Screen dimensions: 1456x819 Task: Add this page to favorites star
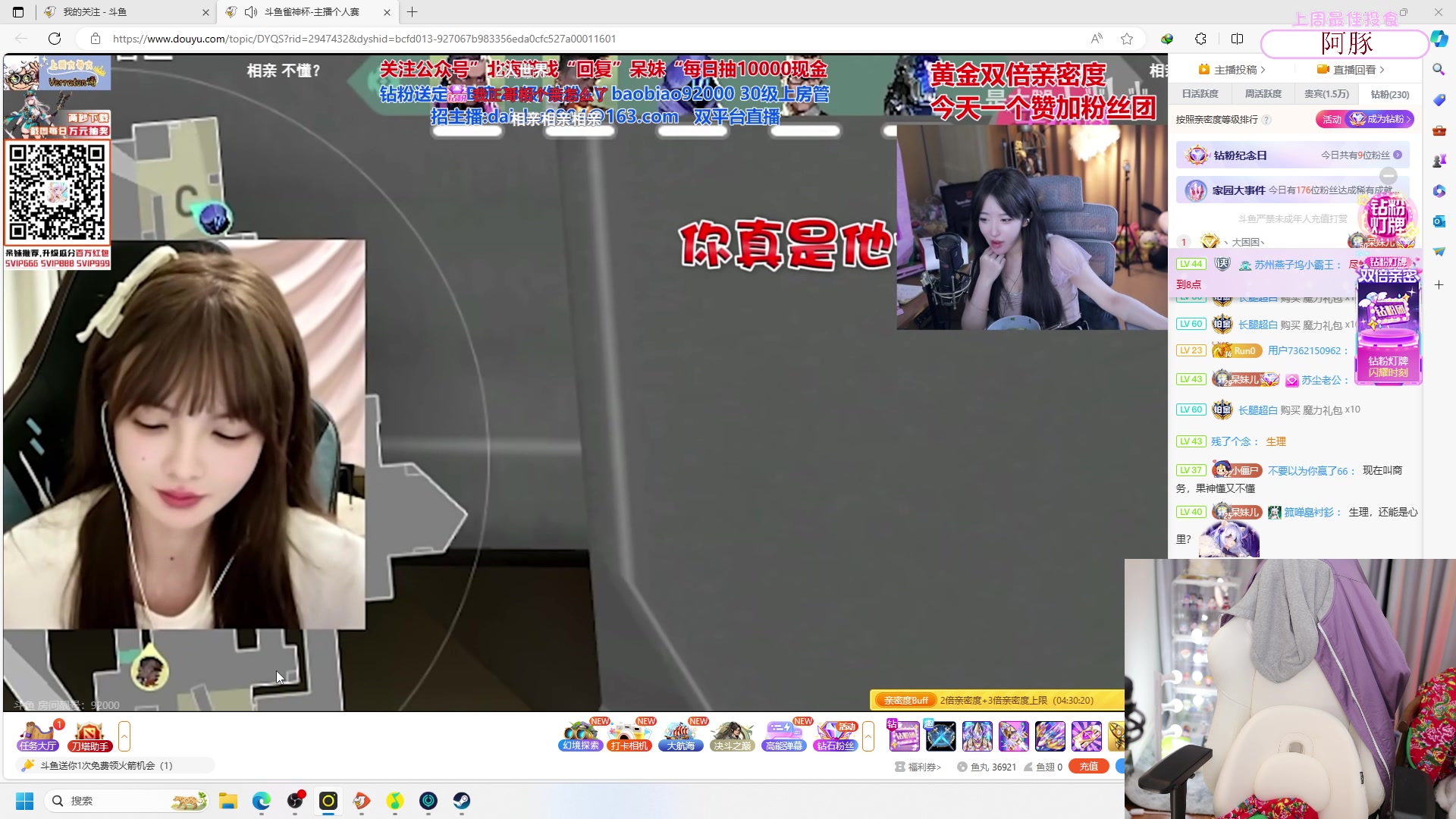[x=1127, y=39]
